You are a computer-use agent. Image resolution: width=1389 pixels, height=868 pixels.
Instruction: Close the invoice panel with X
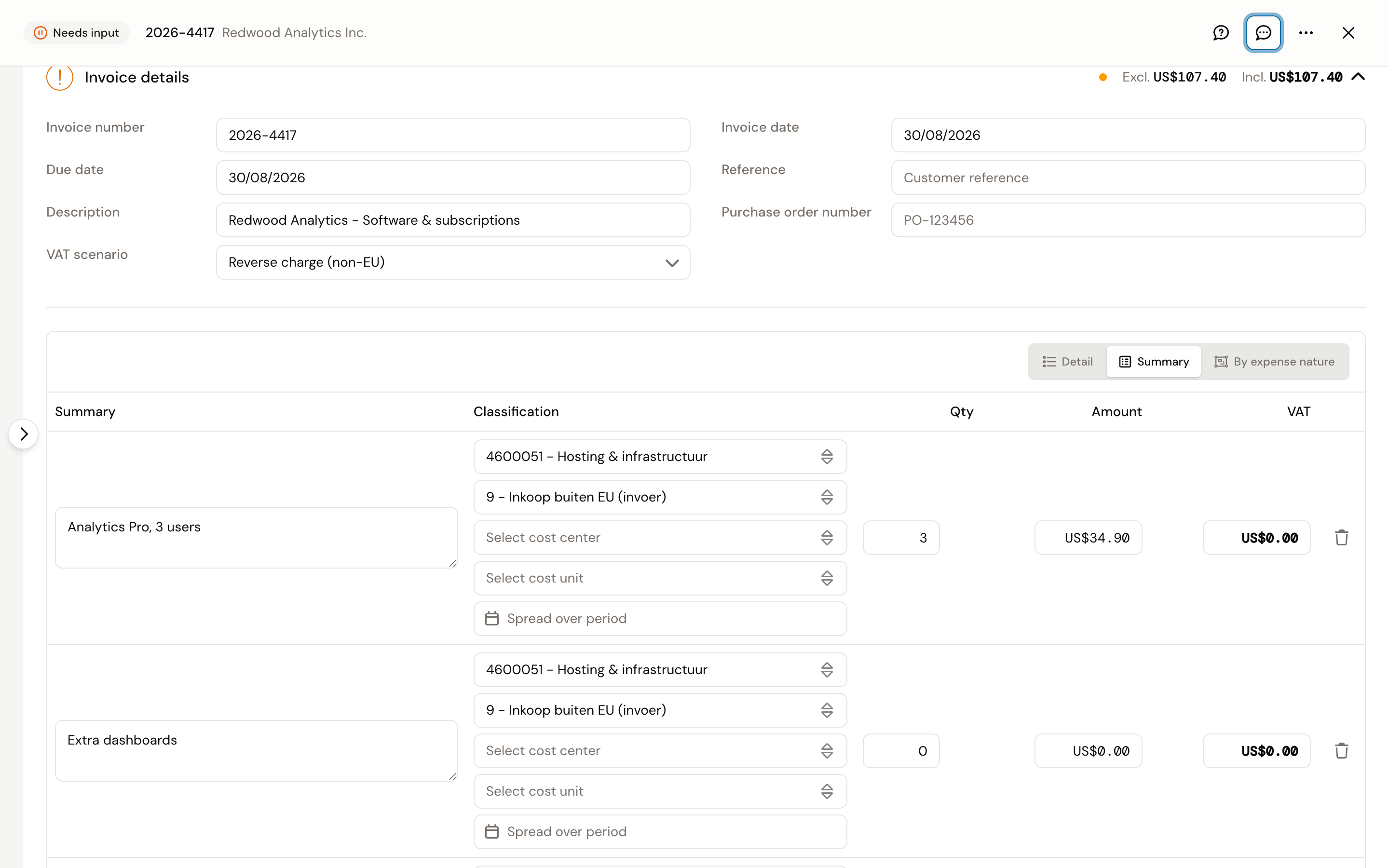click(1348, 33)
